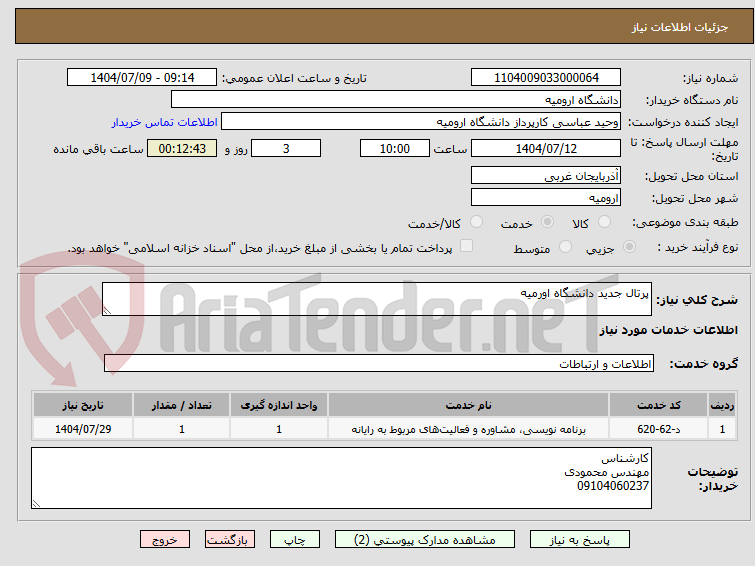Click the تعداد / مقدار column header
Screen dimensions: 755x566
point(182,405)
